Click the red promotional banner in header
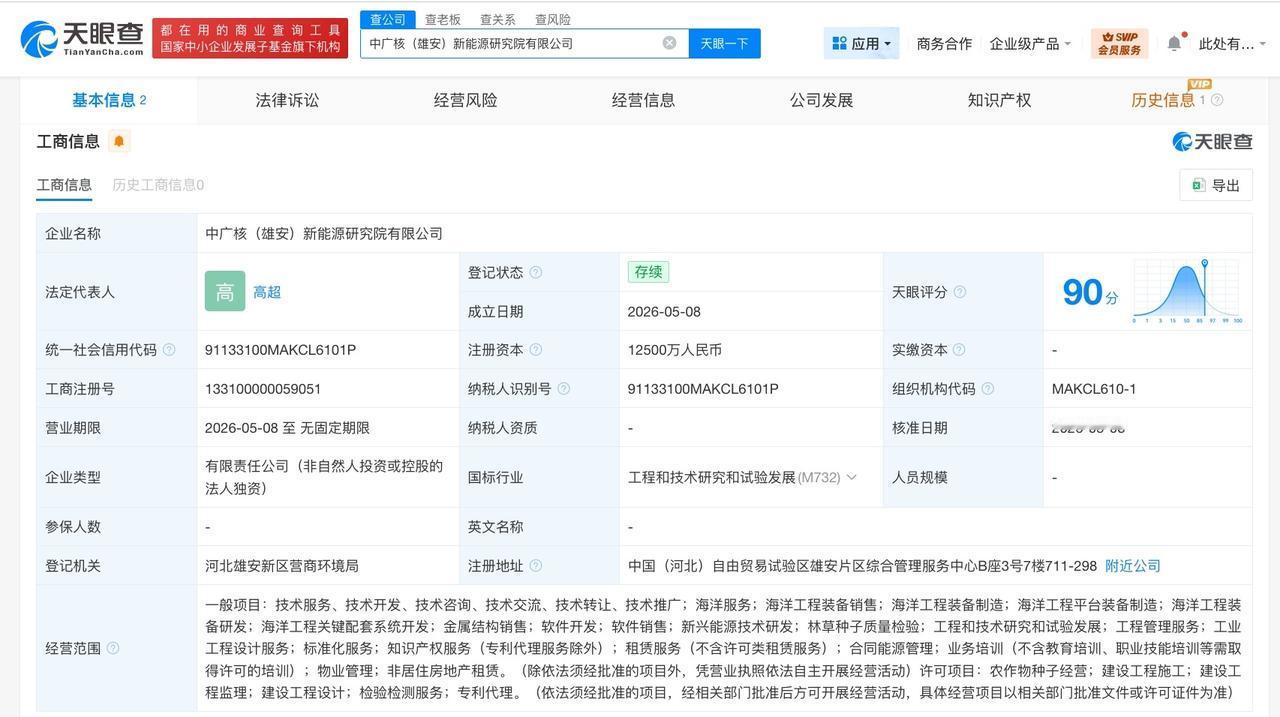The height and width of the screenshot is (717, 1280). tap(250, 39)
